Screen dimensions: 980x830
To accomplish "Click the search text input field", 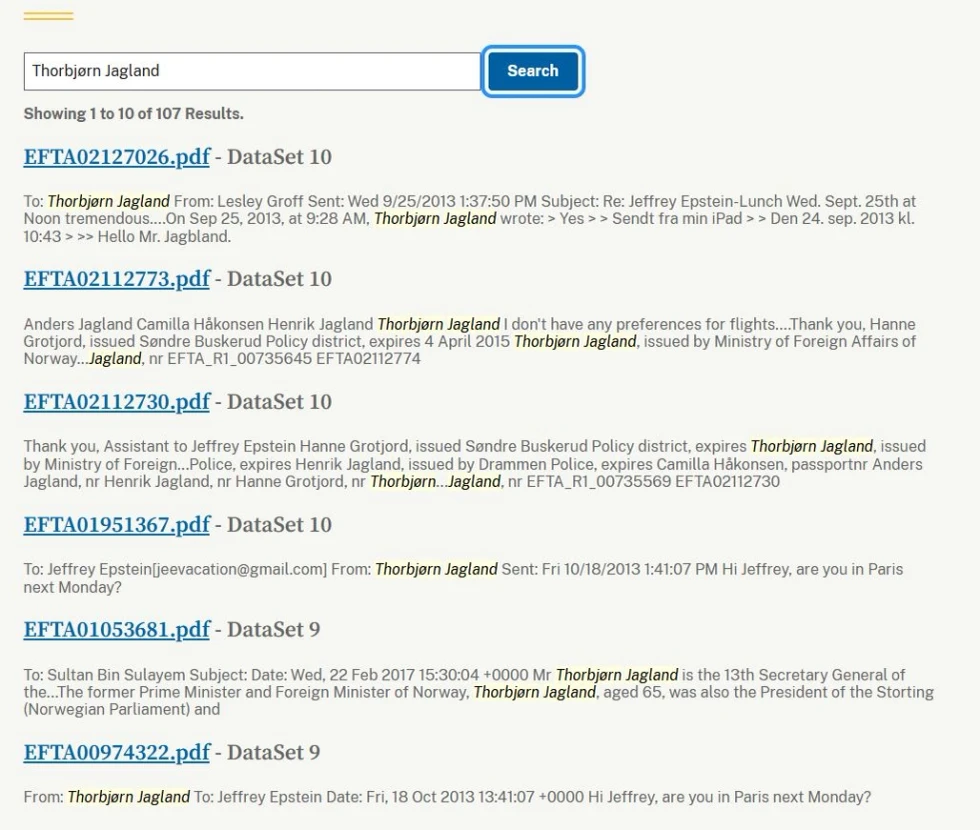I will [x=252, y=71].
